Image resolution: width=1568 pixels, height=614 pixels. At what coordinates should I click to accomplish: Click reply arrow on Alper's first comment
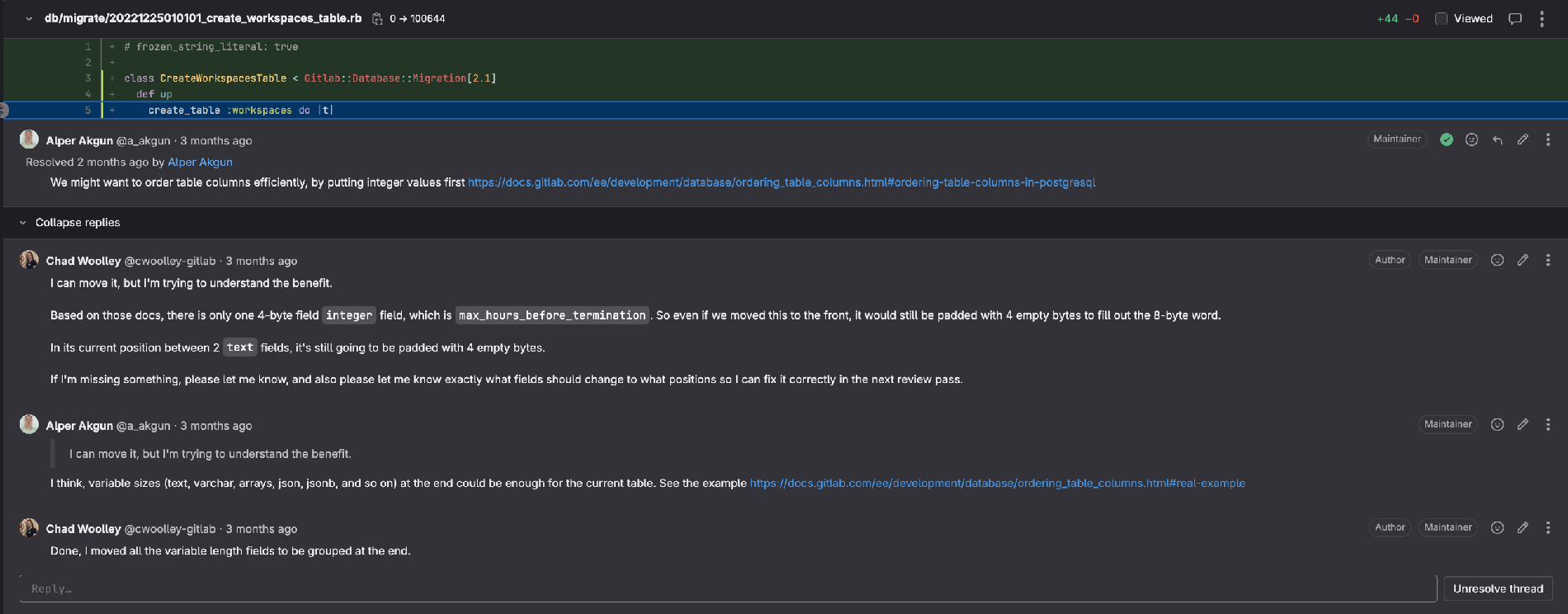coord(1497,140)
